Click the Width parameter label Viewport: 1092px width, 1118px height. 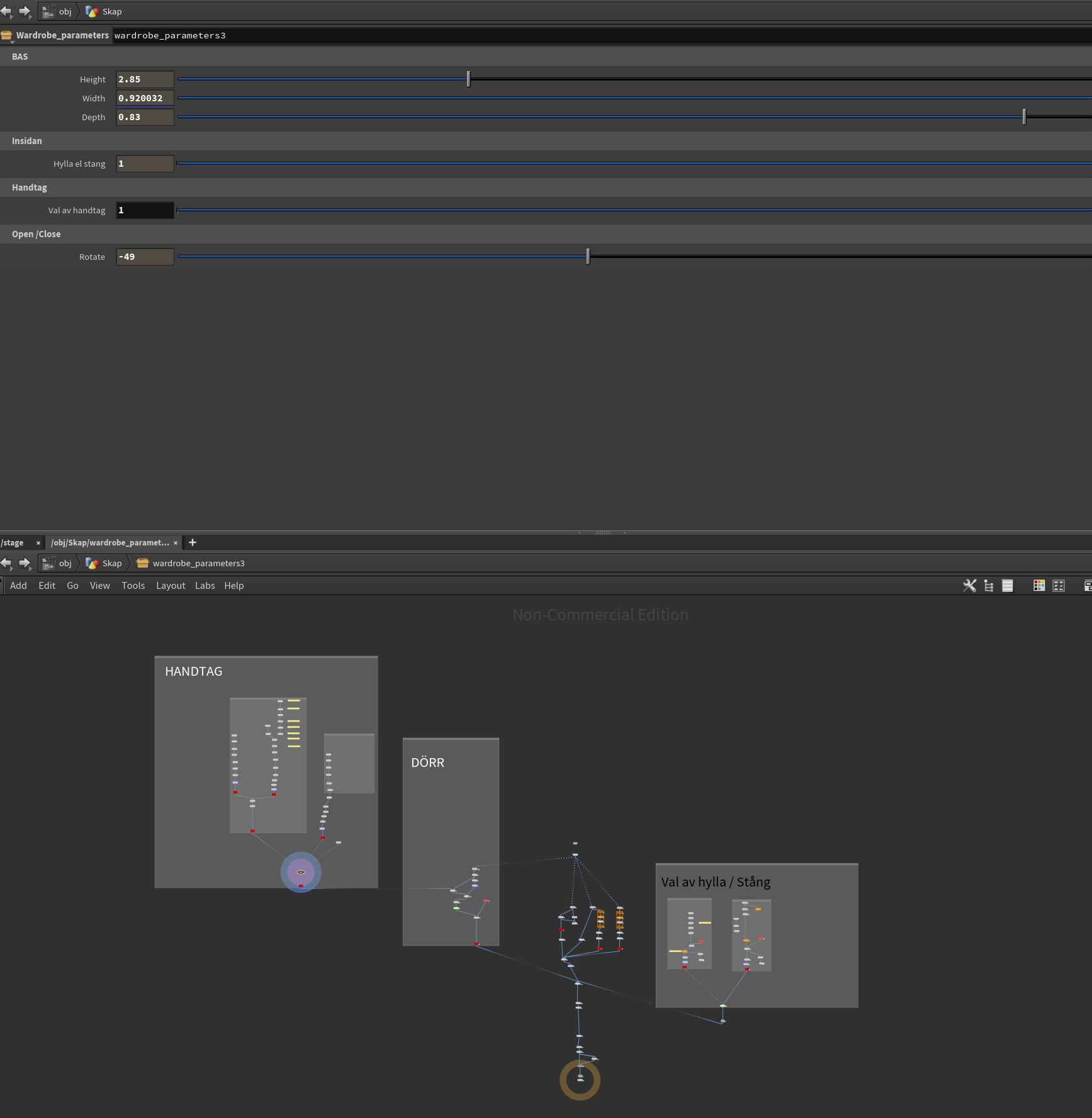tap(93, 98)
